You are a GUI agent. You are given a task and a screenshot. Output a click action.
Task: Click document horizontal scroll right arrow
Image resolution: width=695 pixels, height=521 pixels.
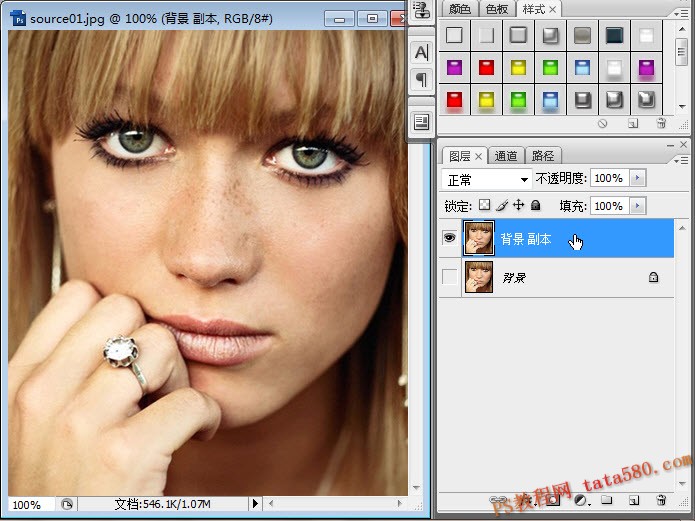tap(400, 503)
